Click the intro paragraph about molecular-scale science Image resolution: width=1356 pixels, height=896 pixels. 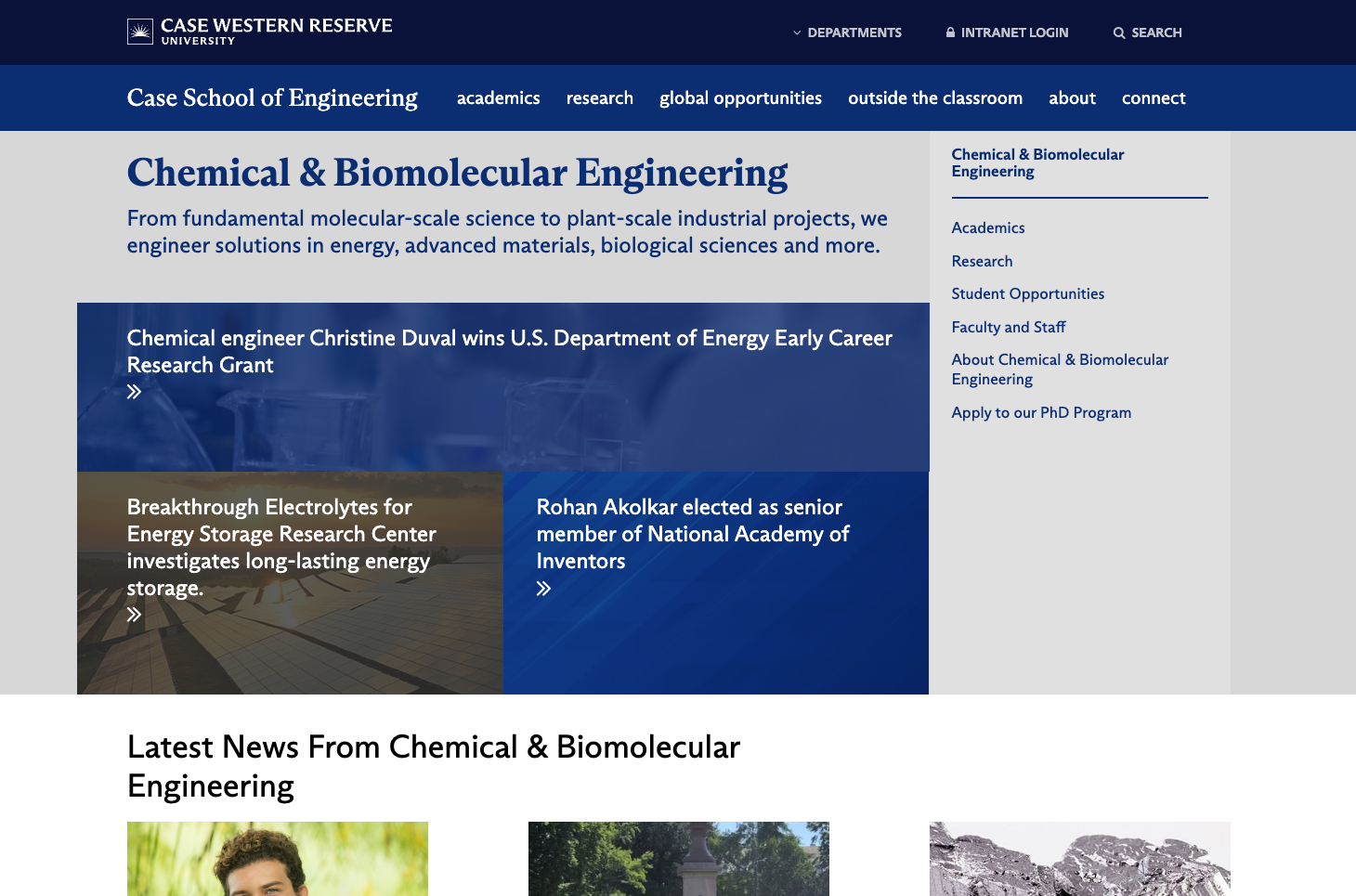pos(507,232)
